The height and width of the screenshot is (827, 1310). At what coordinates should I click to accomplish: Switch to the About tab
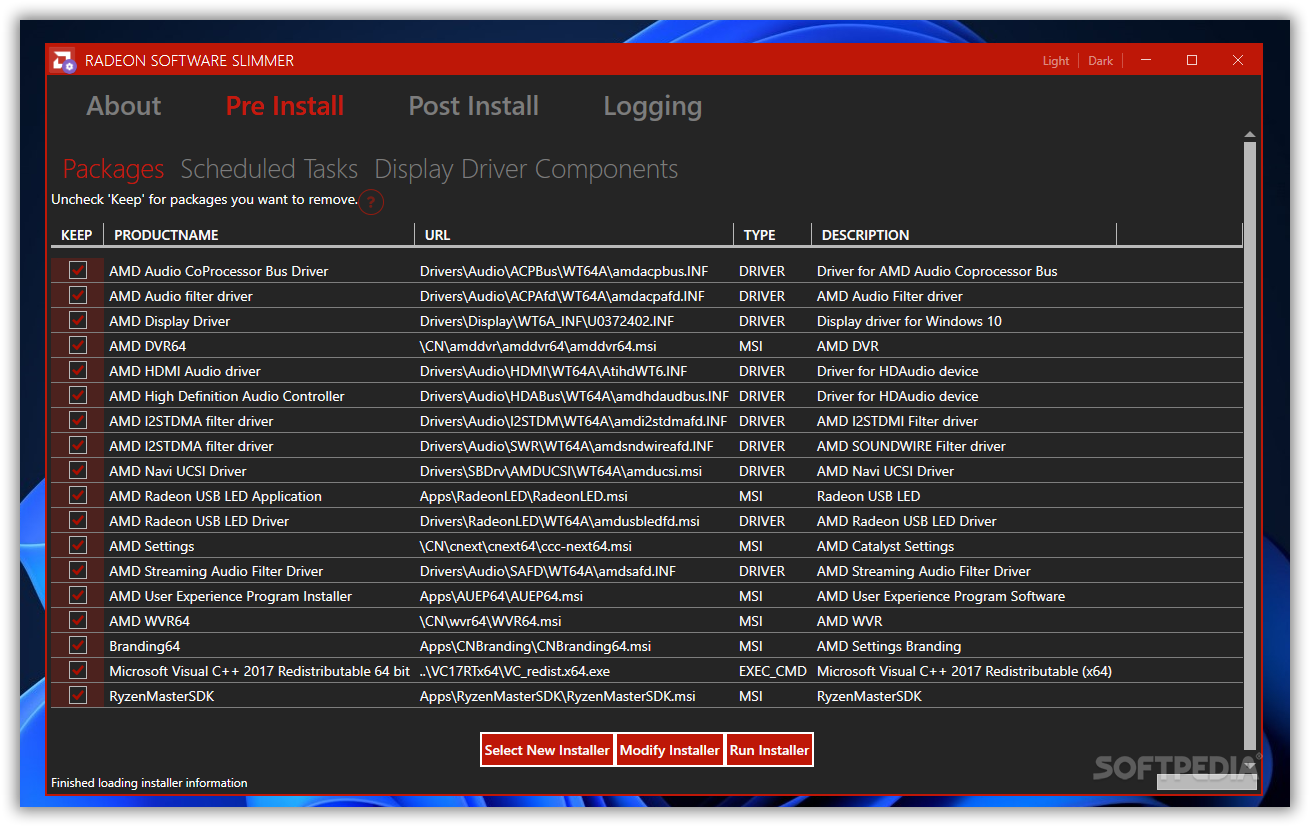point(124,106)
